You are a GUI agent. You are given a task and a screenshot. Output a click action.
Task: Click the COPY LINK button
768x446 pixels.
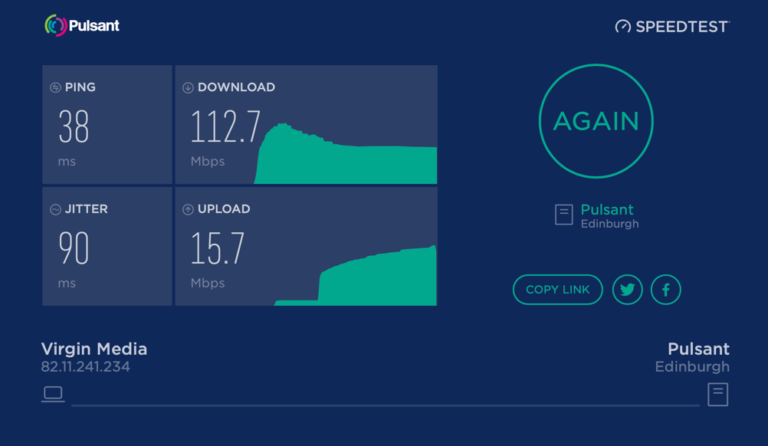(x=557, y=289)
